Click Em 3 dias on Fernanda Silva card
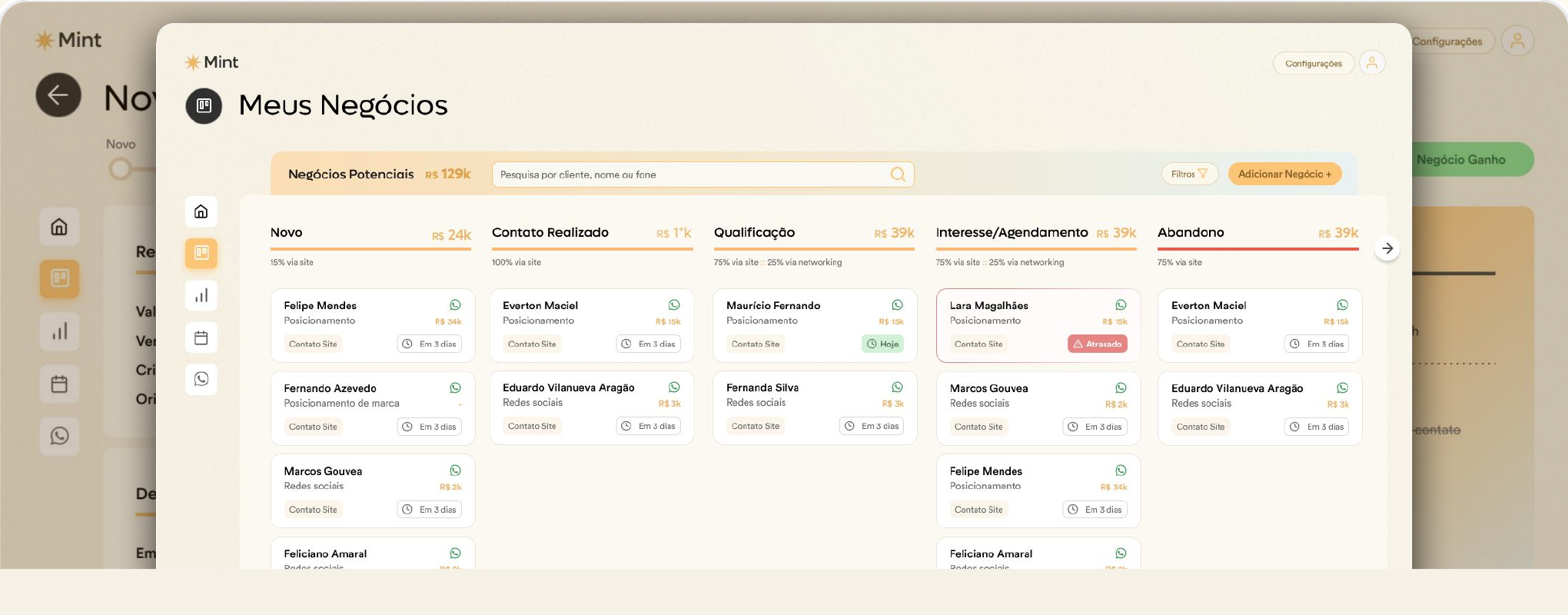 [x=872, y=426]
